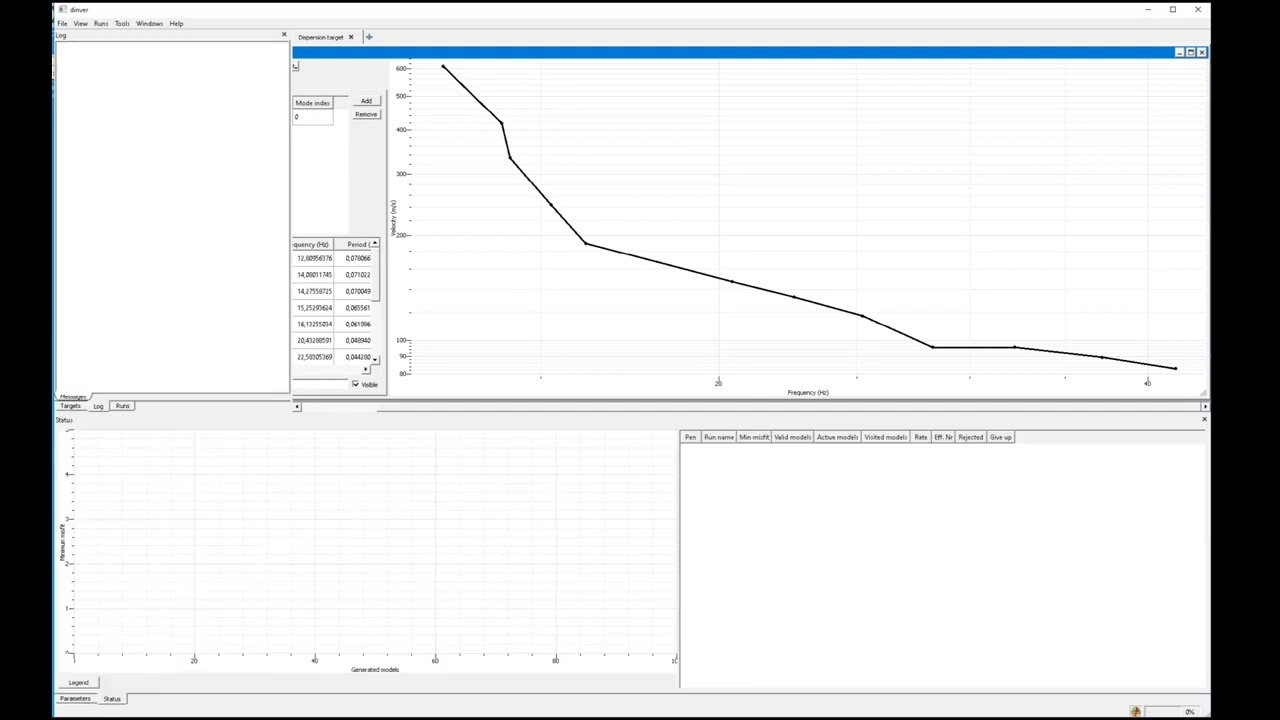Click right arrow of target horizontal scrollbar
This screenshot has height=720, width=1280.
pyautogui.click(x=1204, y=406)
